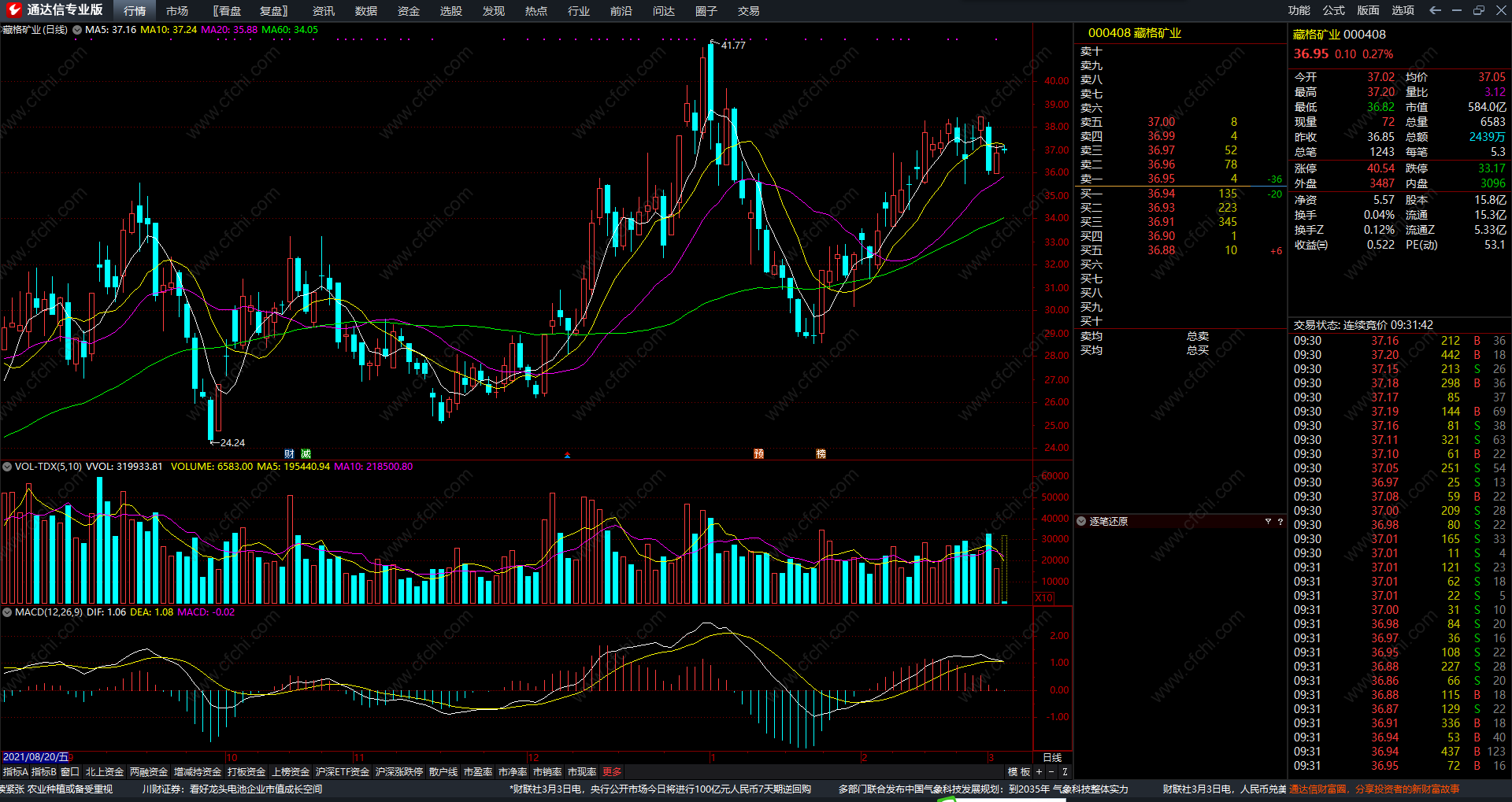
Task: Click the 卖一 price 36.95 in the order book
Action: 1161,179
